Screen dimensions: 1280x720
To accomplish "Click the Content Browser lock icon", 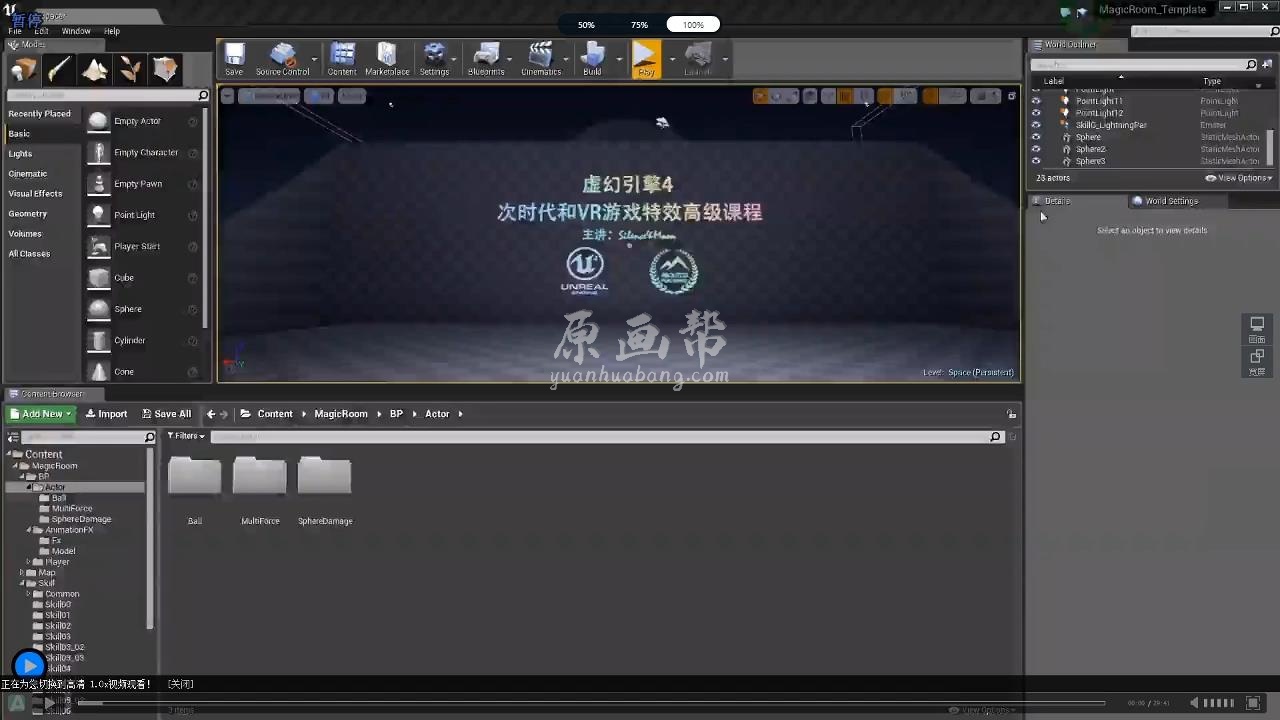I will [1012, 414].
